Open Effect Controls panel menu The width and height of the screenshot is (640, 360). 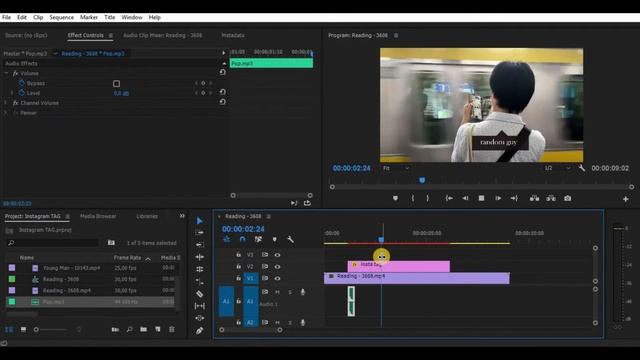111,36
